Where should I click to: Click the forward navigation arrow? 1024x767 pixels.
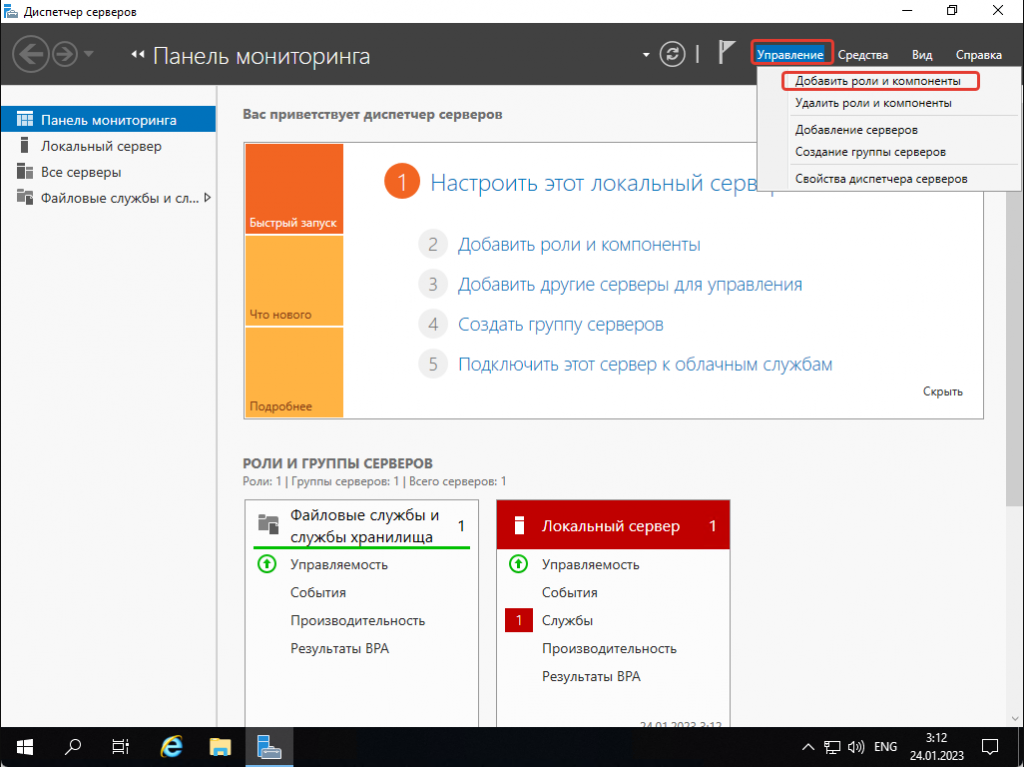tap(65, 54)
